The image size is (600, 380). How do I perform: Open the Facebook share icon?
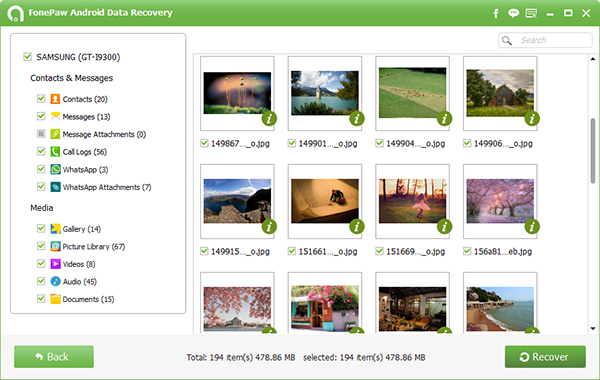click(x=496, y=14)
